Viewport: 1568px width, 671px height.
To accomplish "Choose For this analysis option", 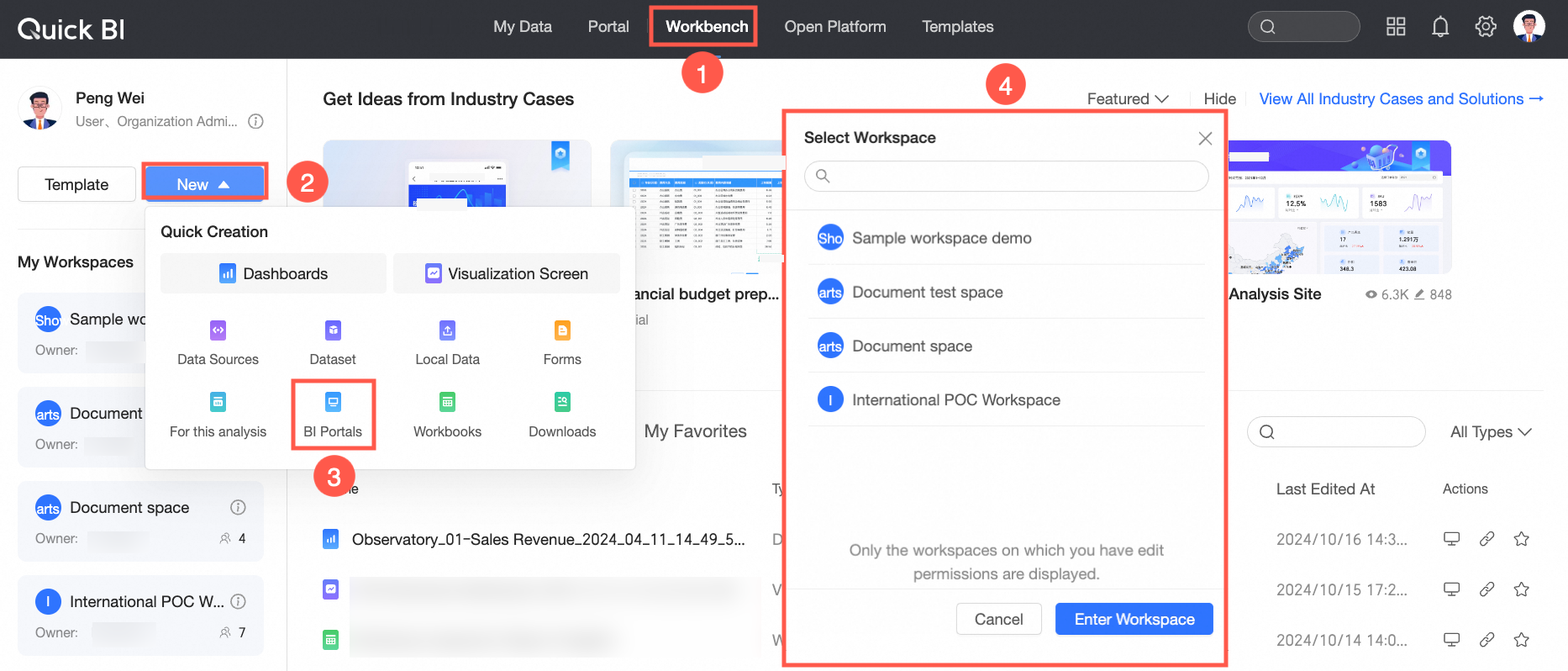I will [x=218, y=415].
